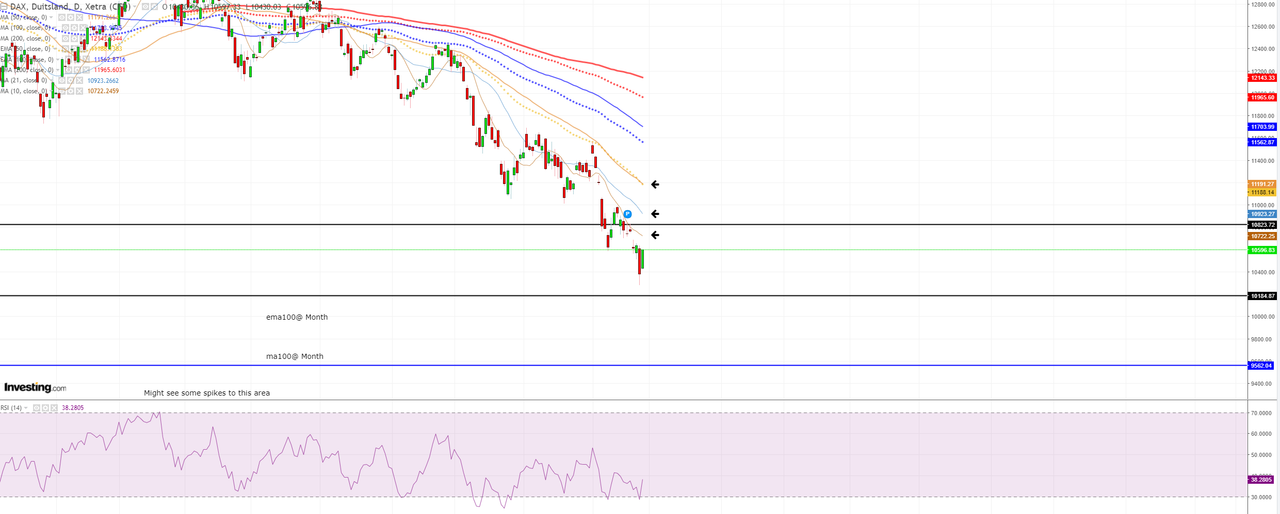Select the "ma100@ Month" text label

tap(295, 356)
